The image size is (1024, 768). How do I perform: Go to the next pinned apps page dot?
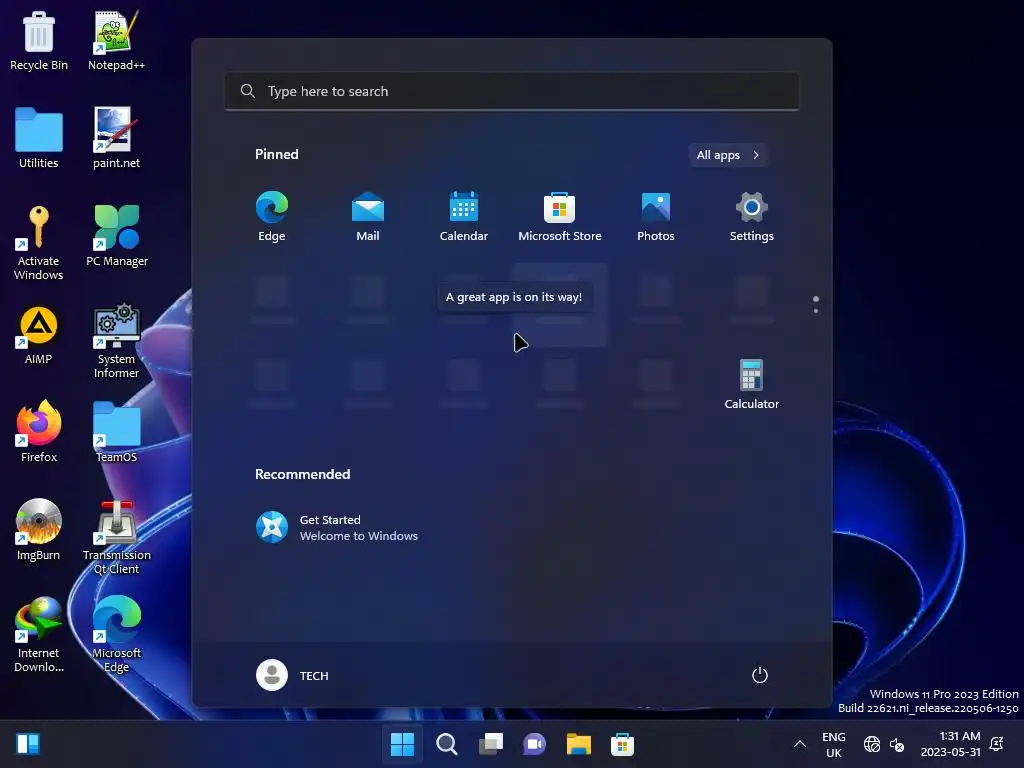tap(816, 311)
